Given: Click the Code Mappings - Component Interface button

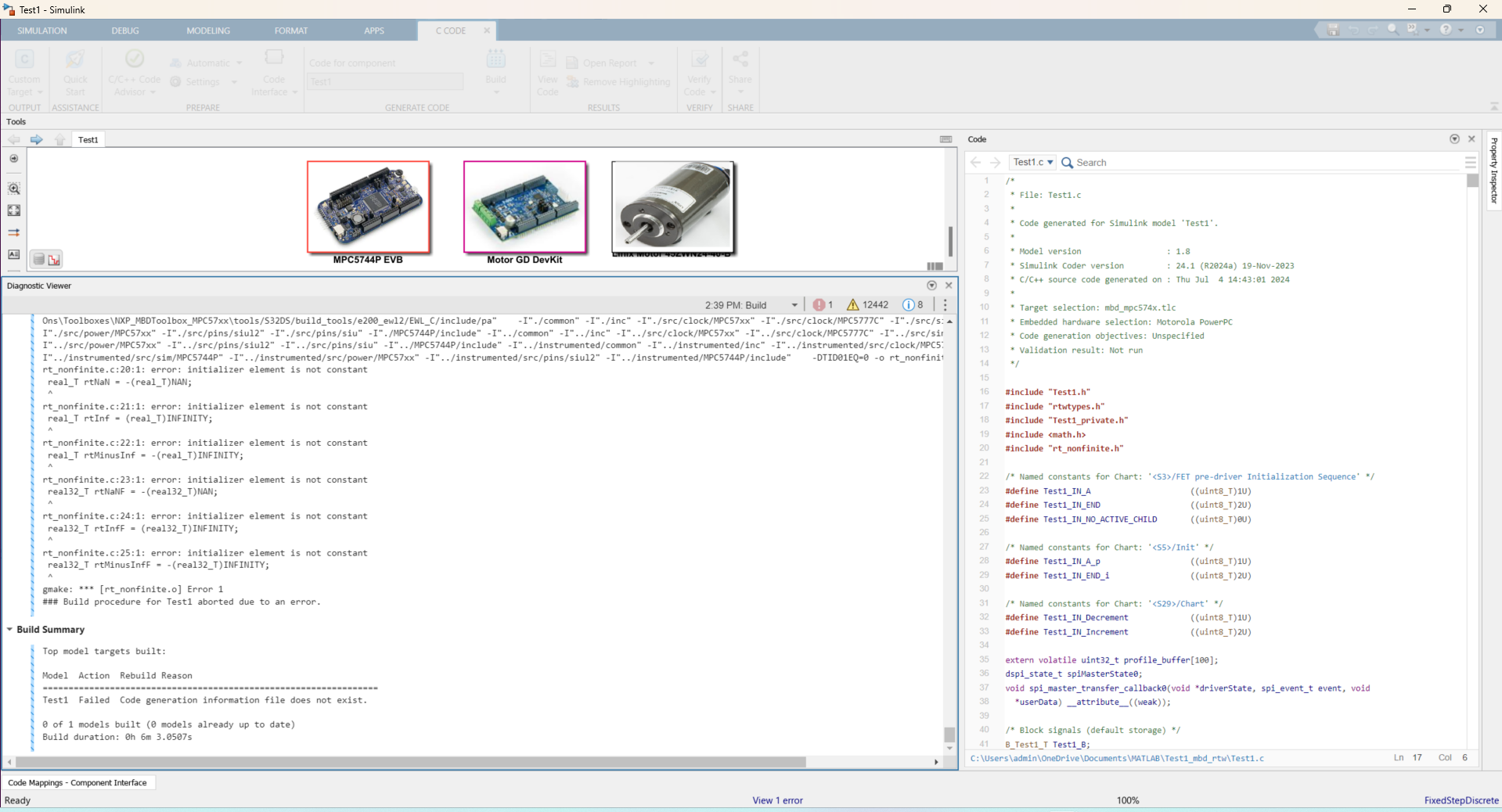Looking at the screenshot, I should click(77, 782).
